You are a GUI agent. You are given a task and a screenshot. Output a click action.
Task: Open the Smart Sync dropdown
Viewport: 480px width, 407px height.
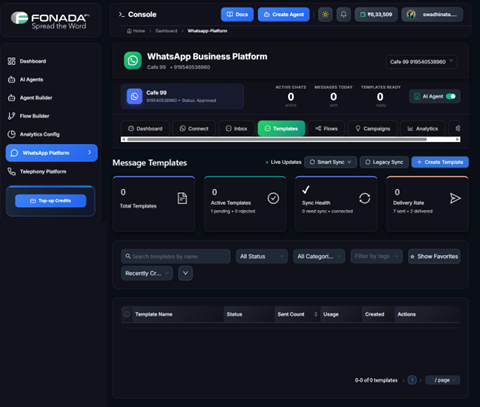point(330,162)
